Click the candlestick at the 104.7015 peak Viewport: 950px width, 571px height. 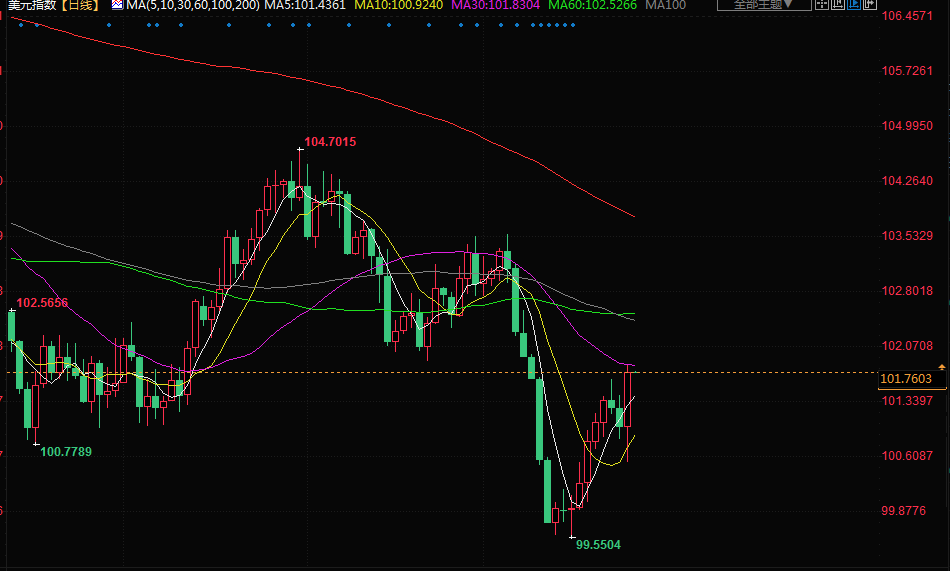[x=299, y=173]
